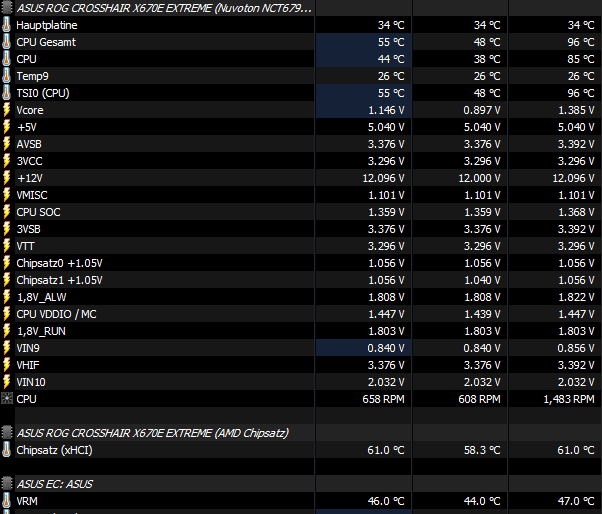The width and height of the screenshot is (602, 514).
Task: Click the 0.897 V Vcore minimum value
Action: pyautogui.click(x=481, y=110)
